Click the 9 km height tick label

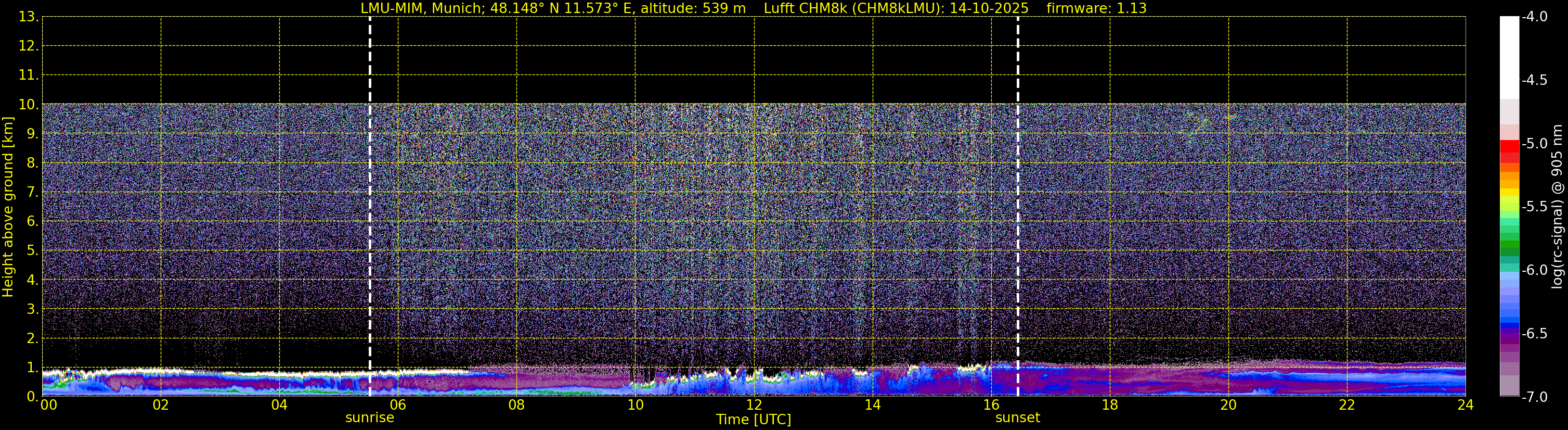pyautogui.click(x=32, y=133)
